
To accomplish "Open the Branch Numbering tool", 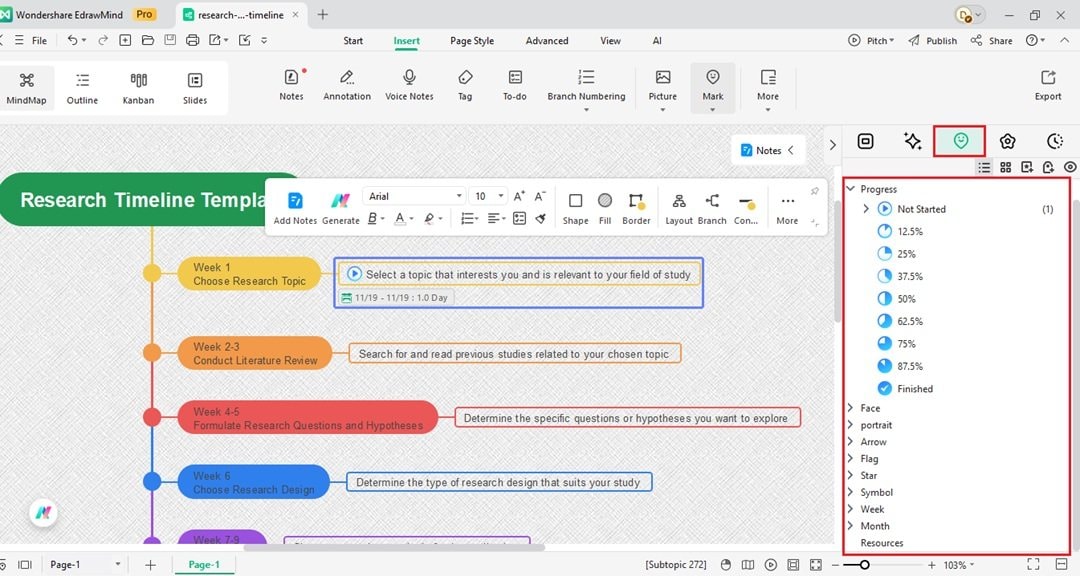I will point(587,87).
